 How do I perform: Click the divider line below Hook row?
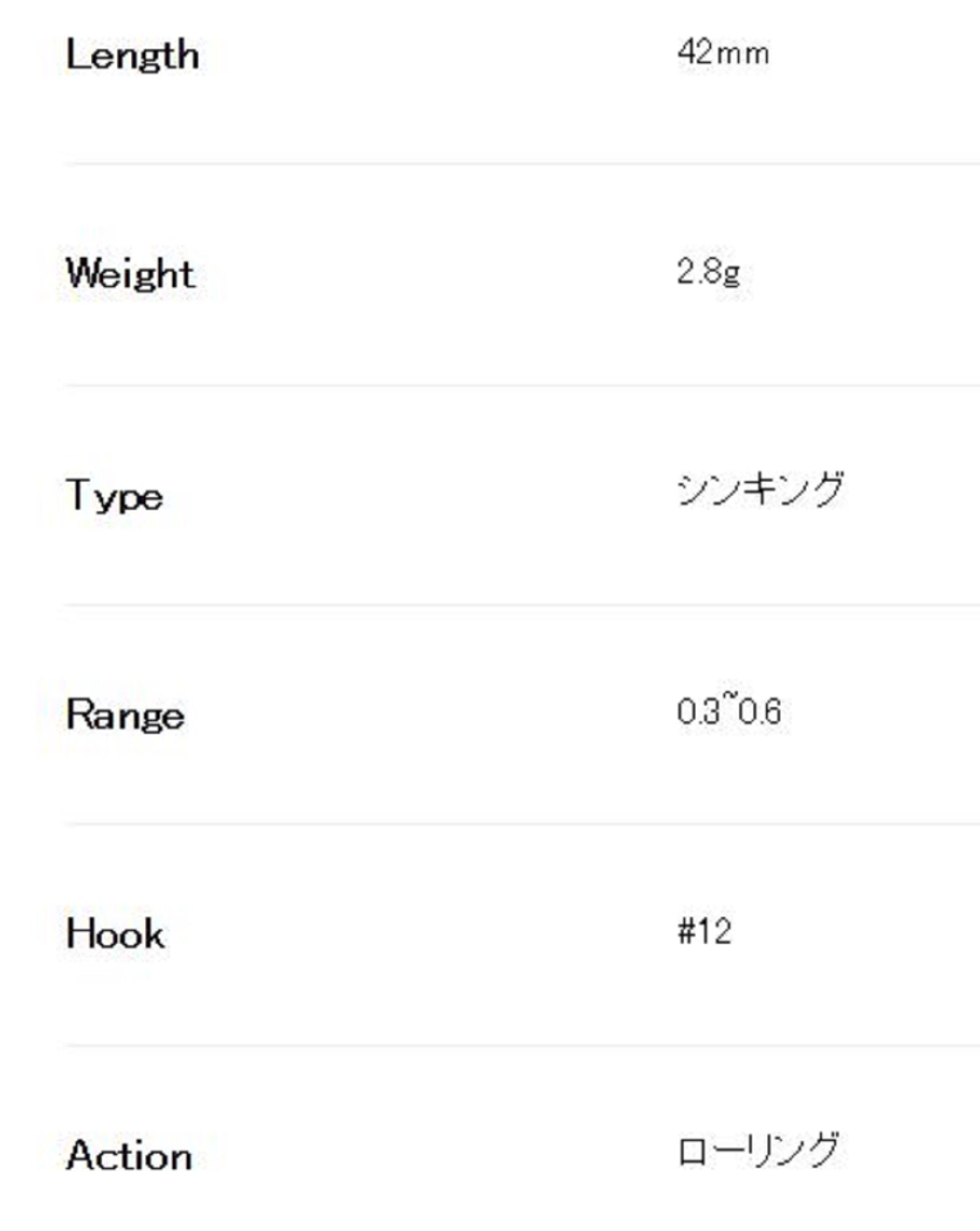point(522,1045)
